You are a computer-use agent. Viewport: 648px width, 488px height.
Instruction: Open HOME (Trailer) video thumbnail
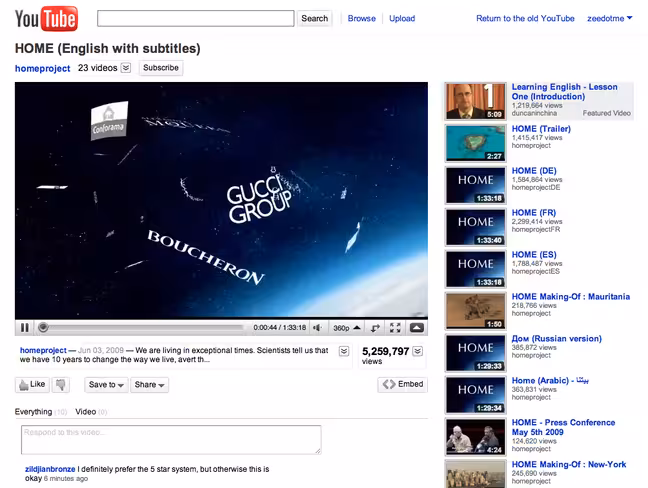[x=475, y=143]
